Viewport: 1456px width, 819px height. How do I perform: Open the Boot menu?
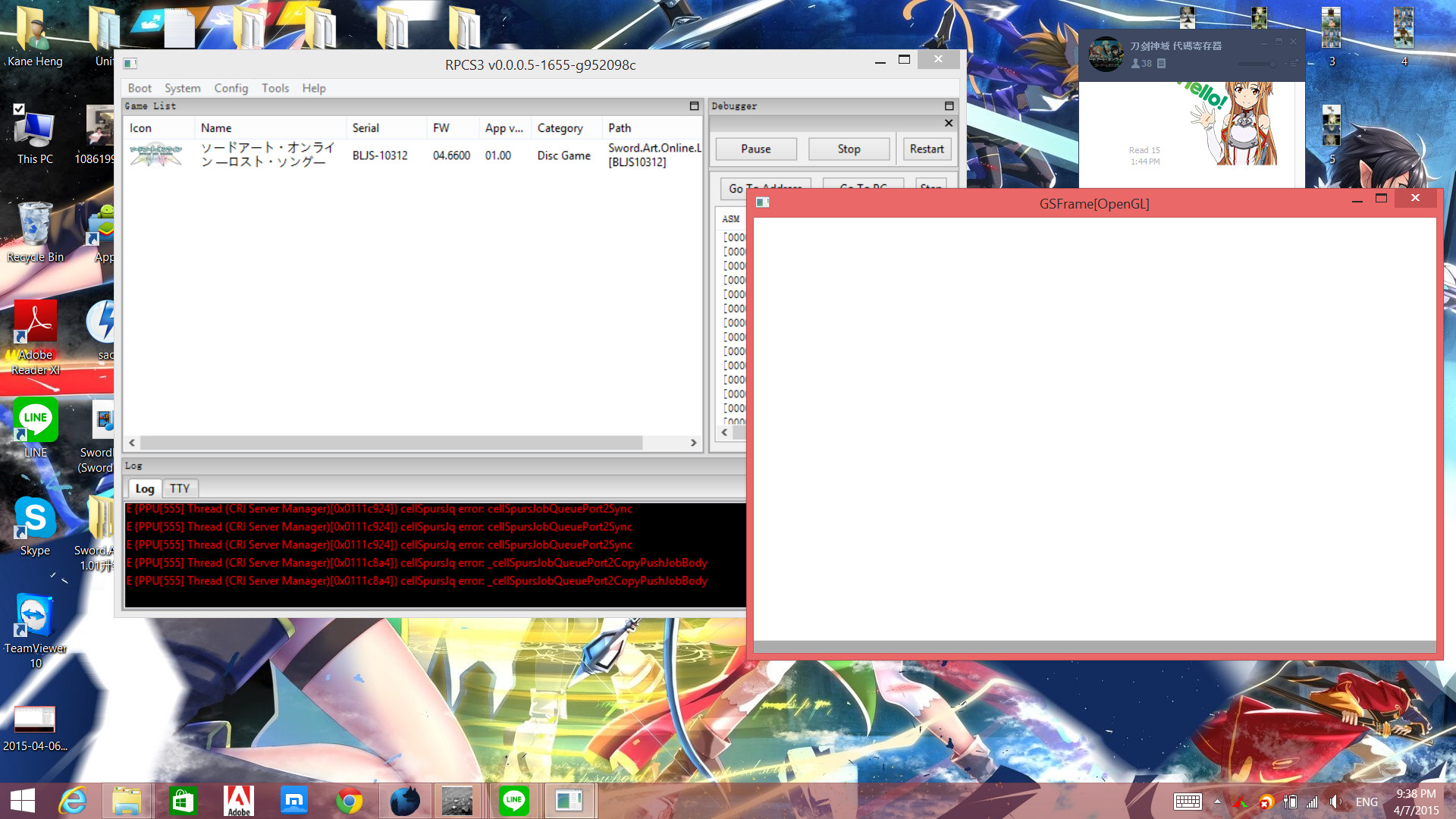pyautogui.click(x=140, y=88)
